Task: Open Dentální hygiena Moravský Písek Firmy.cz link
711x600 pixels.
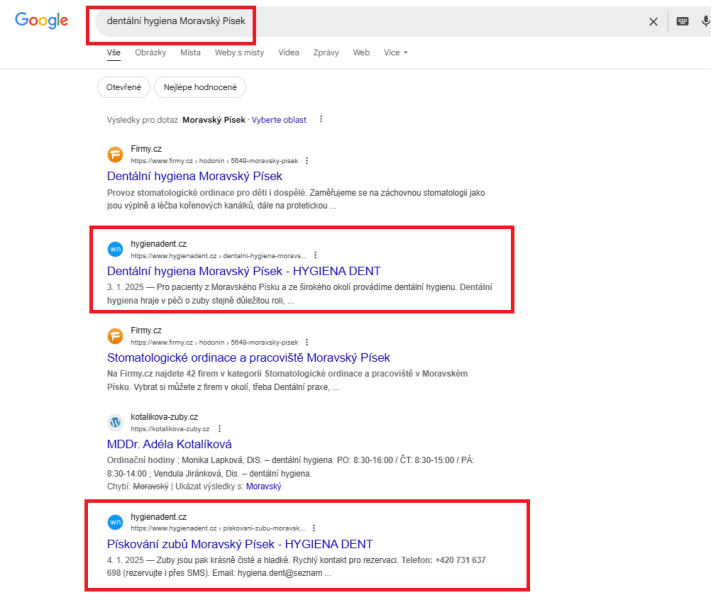Action: (195, 176)
